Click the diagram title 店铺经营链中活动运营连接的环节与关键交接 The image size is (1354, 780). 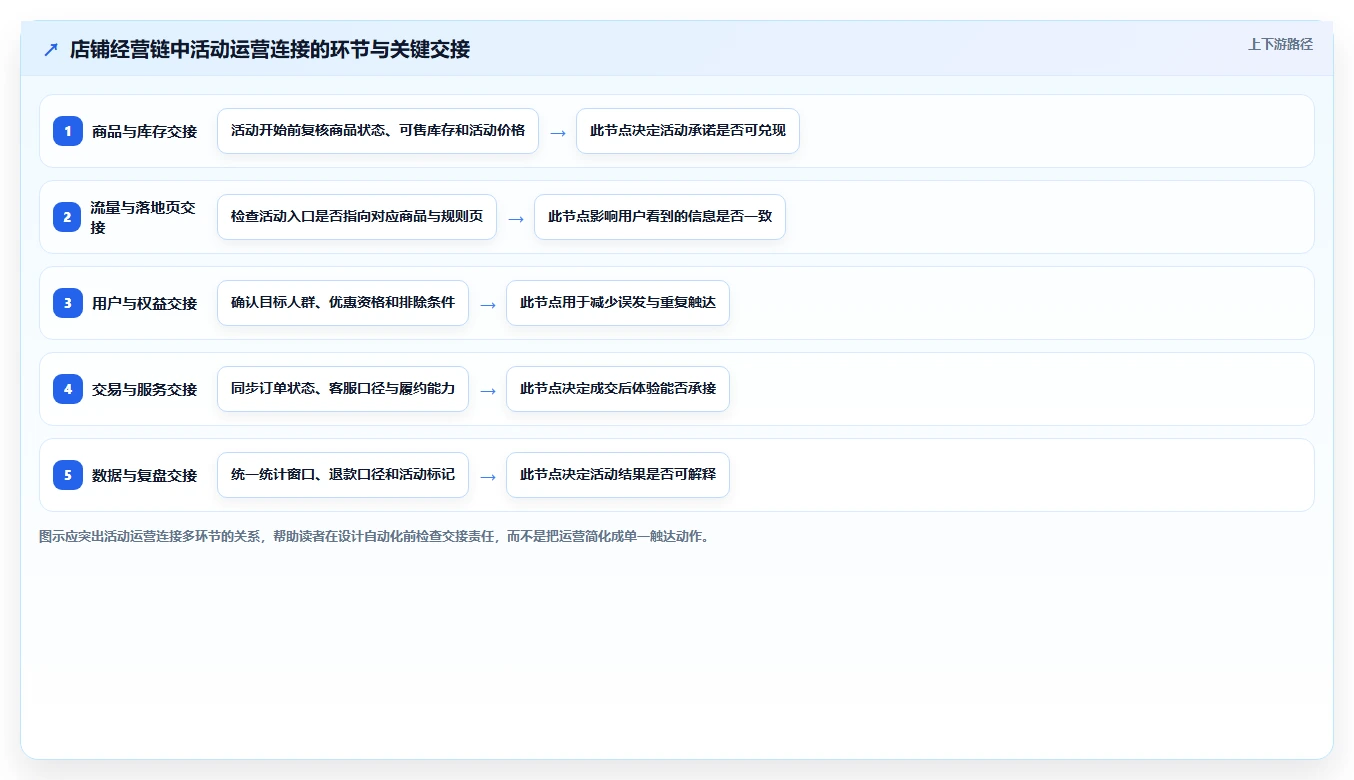(270, 49)
